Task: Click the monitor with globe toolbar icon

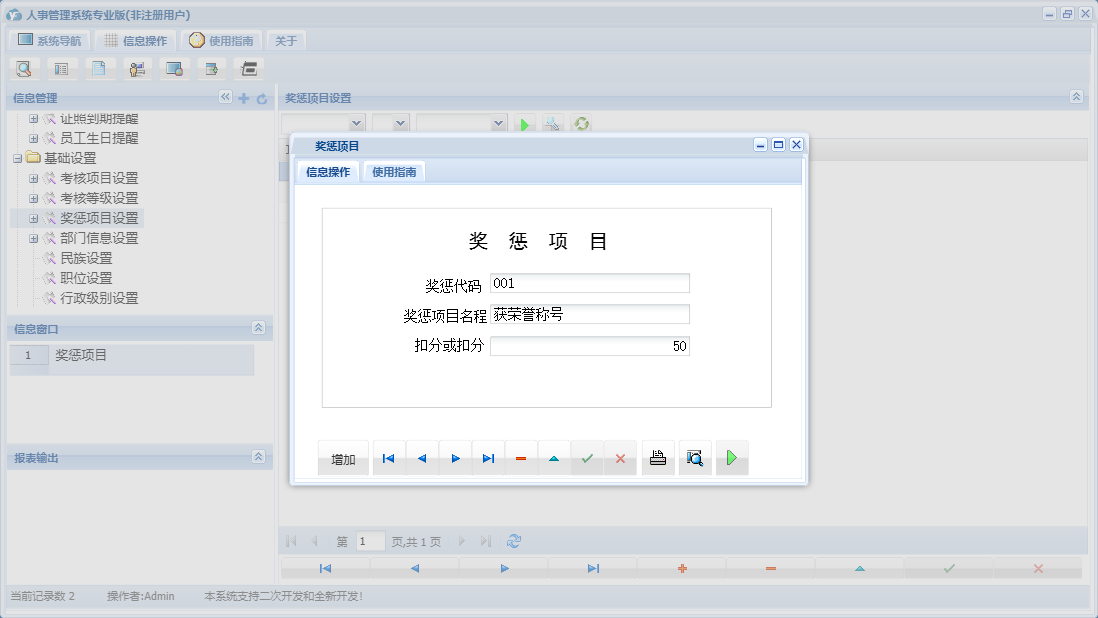Action: (174, 68)
